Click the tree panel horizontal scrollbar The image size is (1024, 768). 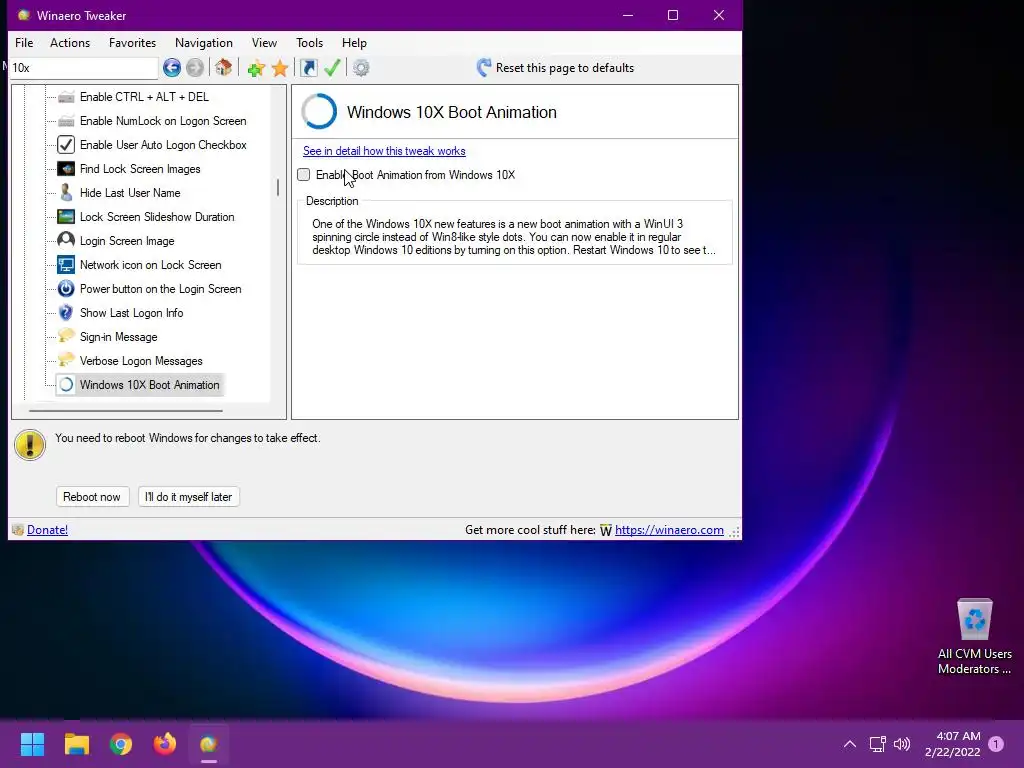(126, 411)
